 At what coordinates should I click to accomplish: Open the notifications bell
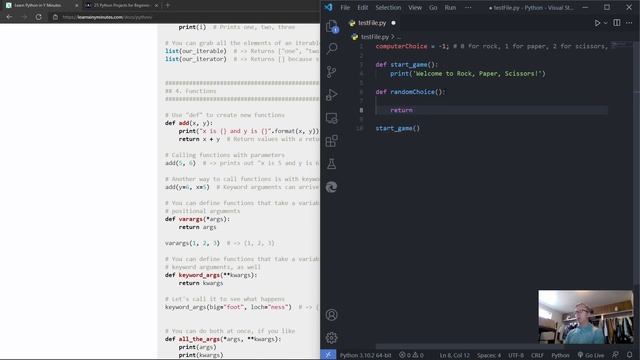629,355
